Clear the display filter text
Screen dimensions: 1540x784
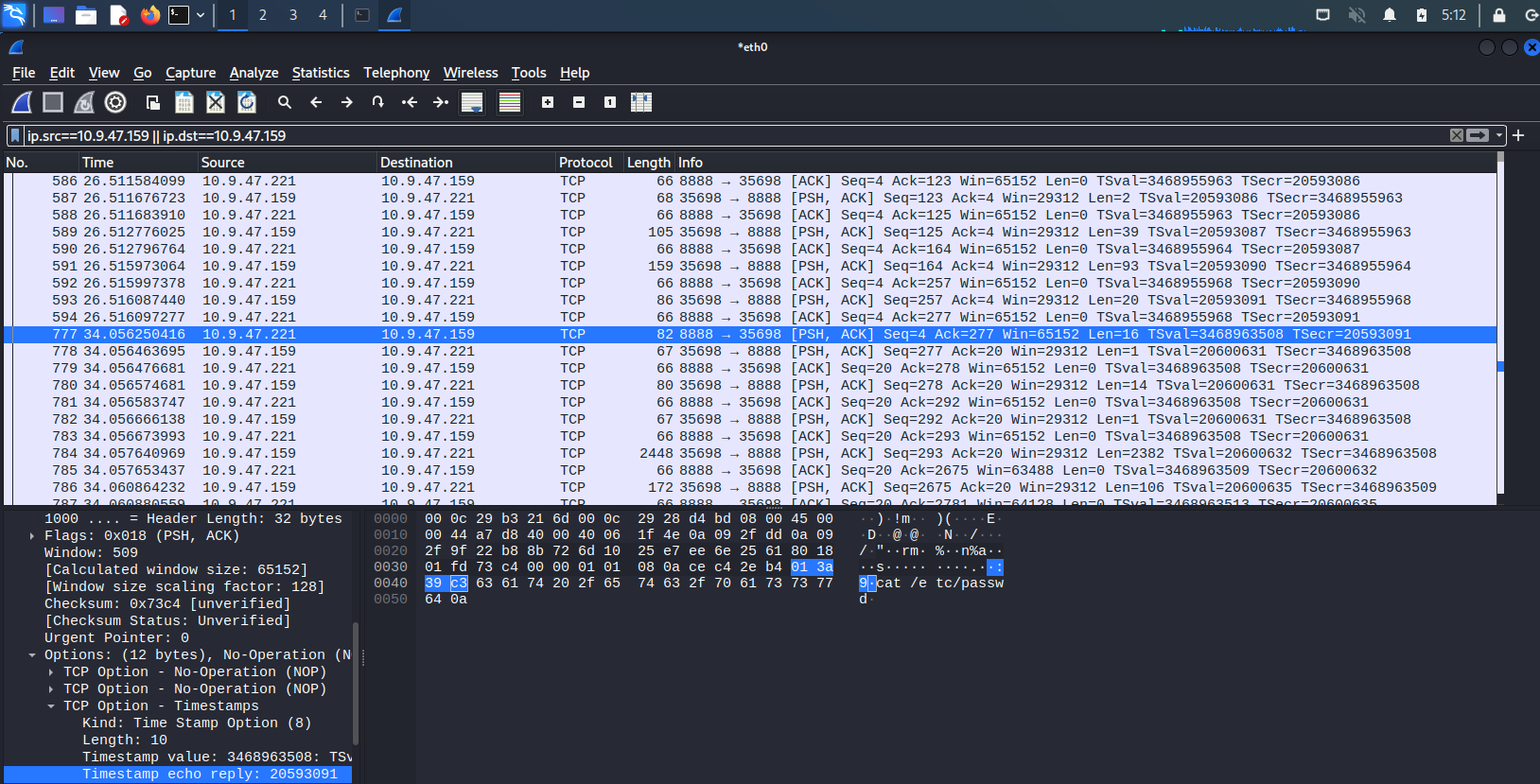coord(1457,135)
